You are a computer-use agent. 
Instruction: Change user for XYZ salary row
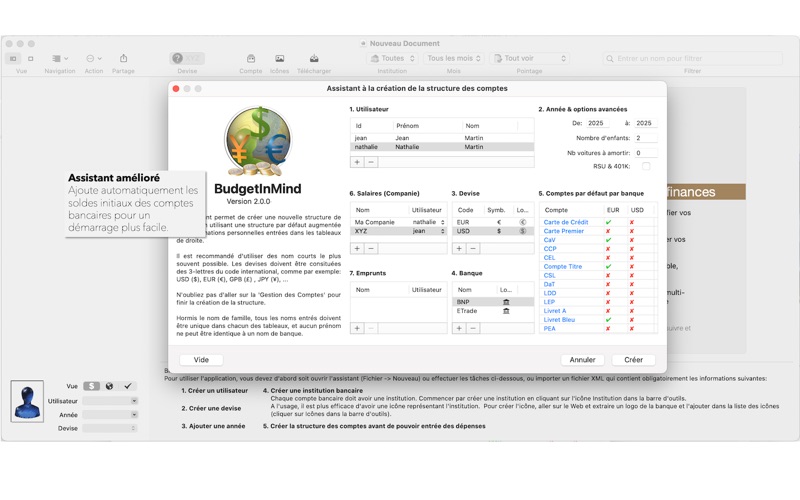[428, 231]
